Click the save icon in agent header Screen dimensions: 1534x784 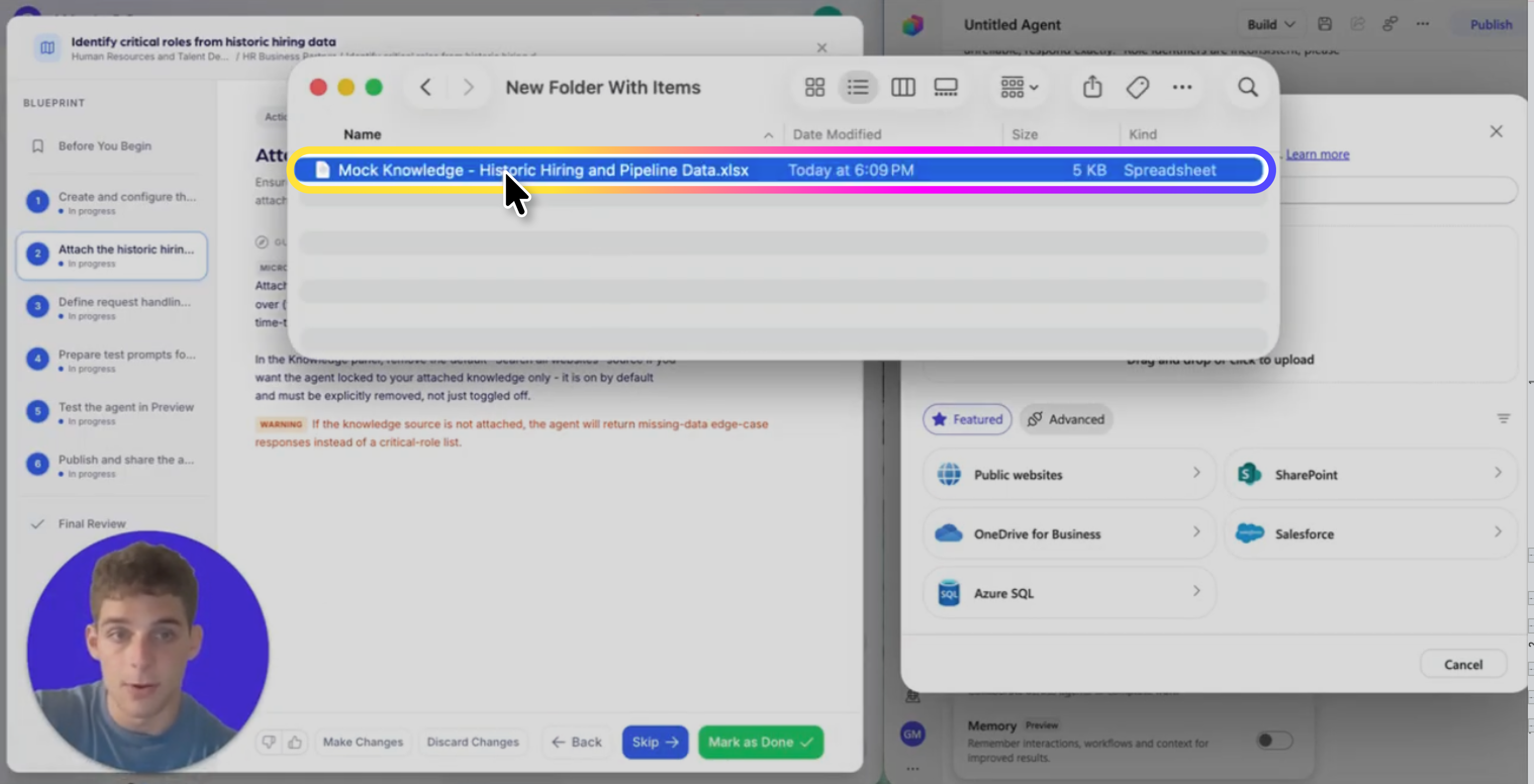(x=1324, y=24)
